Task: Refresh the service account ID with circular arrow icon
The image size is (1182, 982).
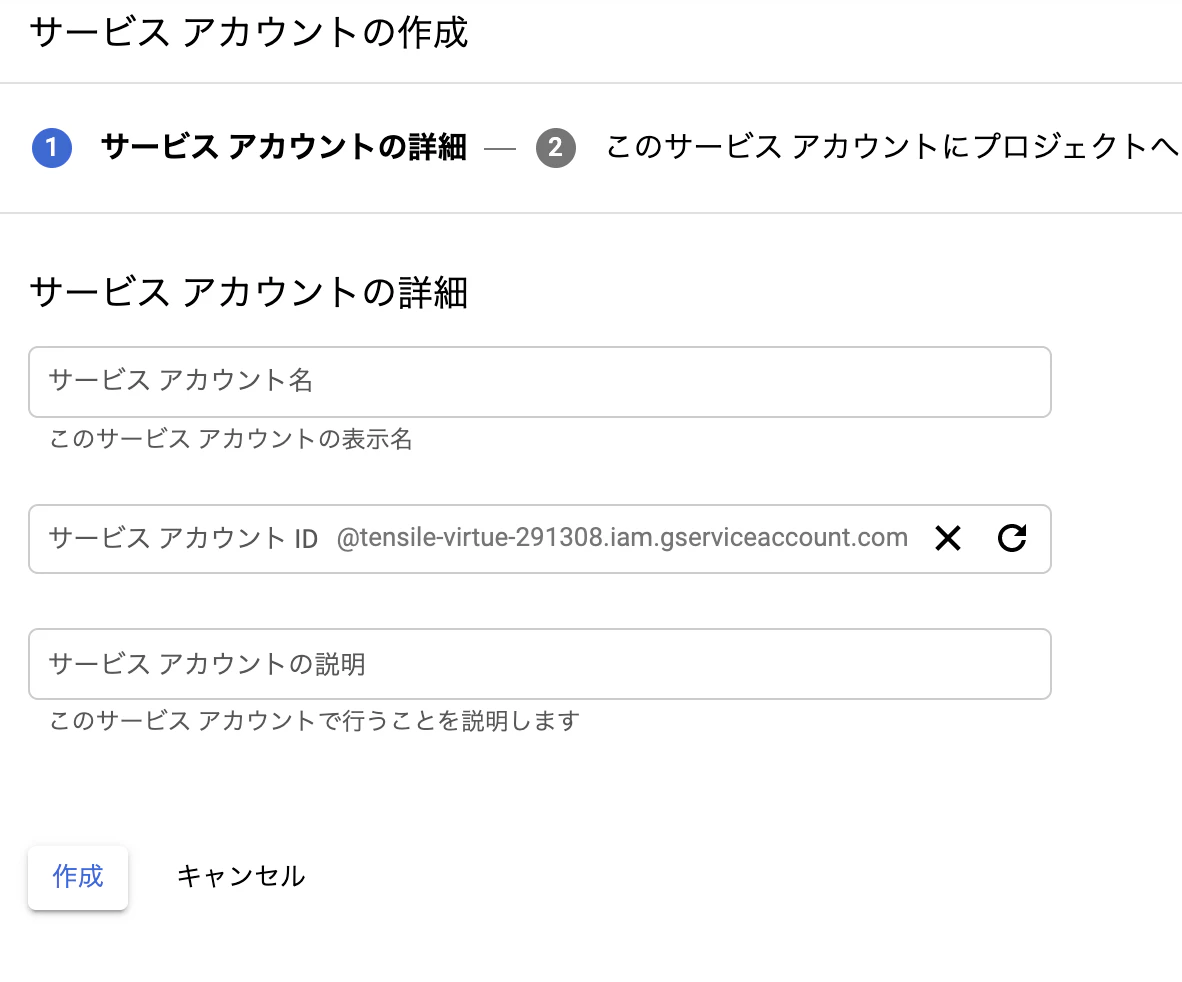Action: pos(1012,538)
